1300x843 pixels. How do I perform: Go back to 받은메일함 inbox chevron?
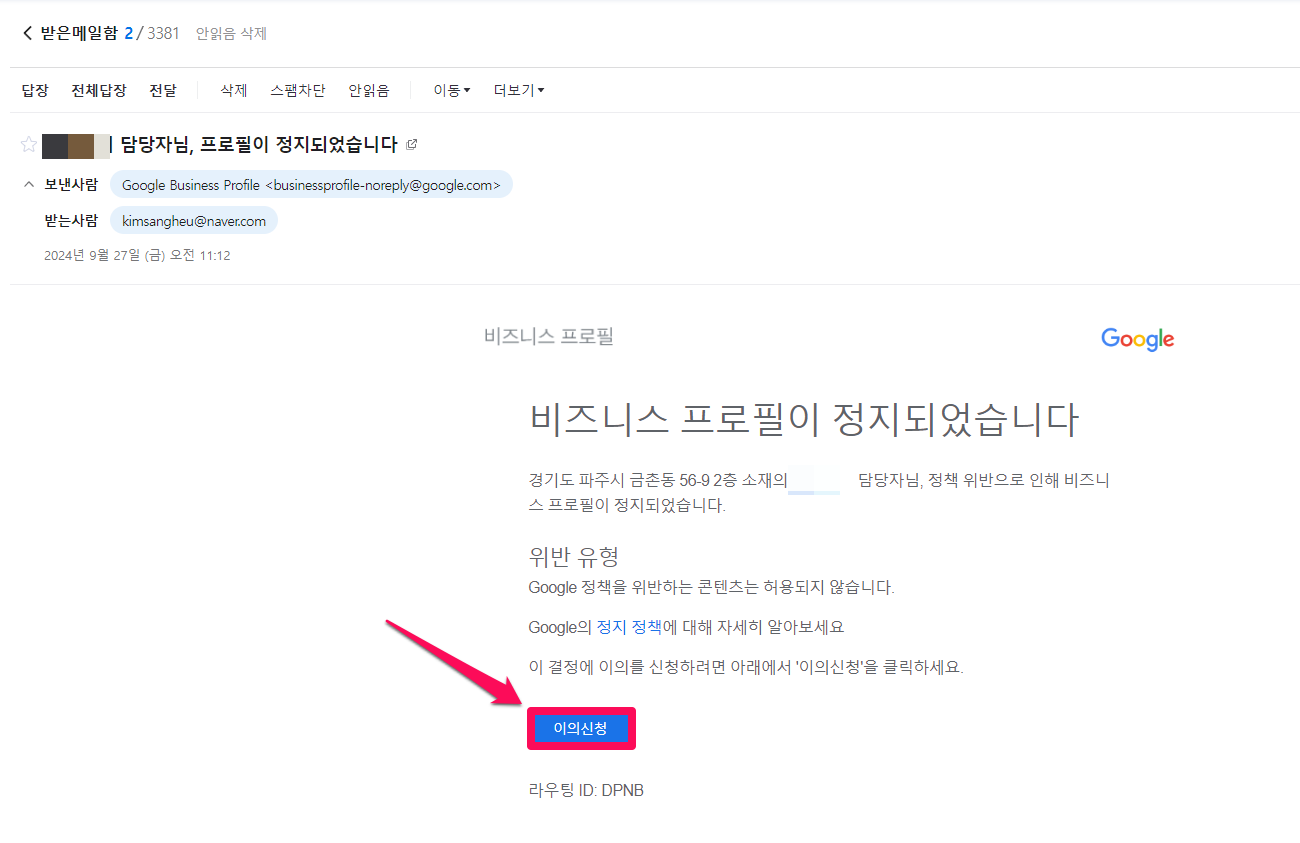click(x=27, y=34)
